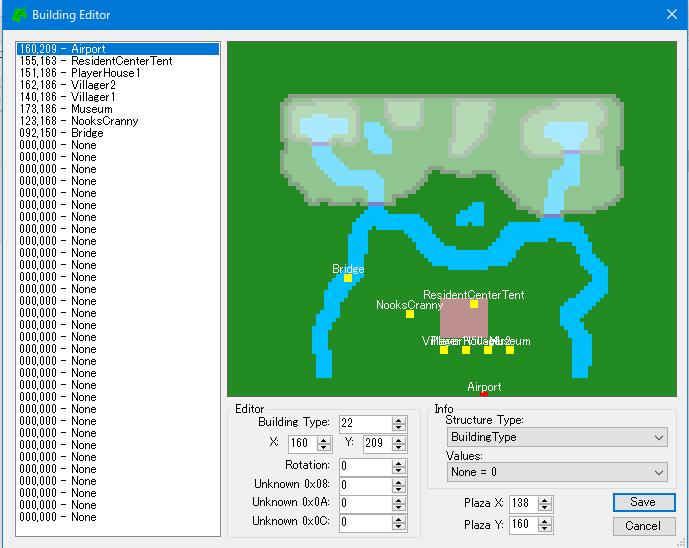The width and height of the screenshot is (689, 548).
Task: Click the Building Type input field
Action: tap(366, 424)
